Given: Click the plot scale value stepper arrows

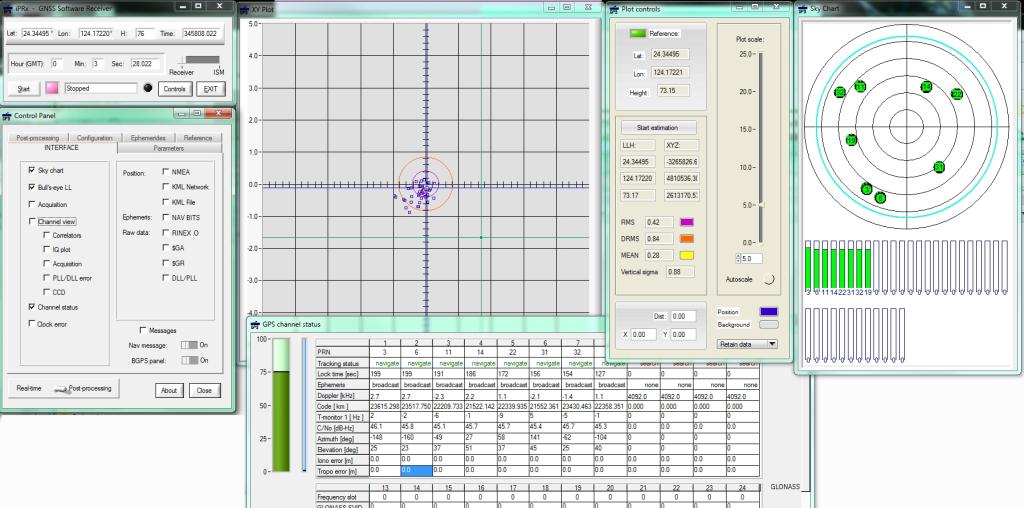Looking at the screenshot, I should coord(738,259).
